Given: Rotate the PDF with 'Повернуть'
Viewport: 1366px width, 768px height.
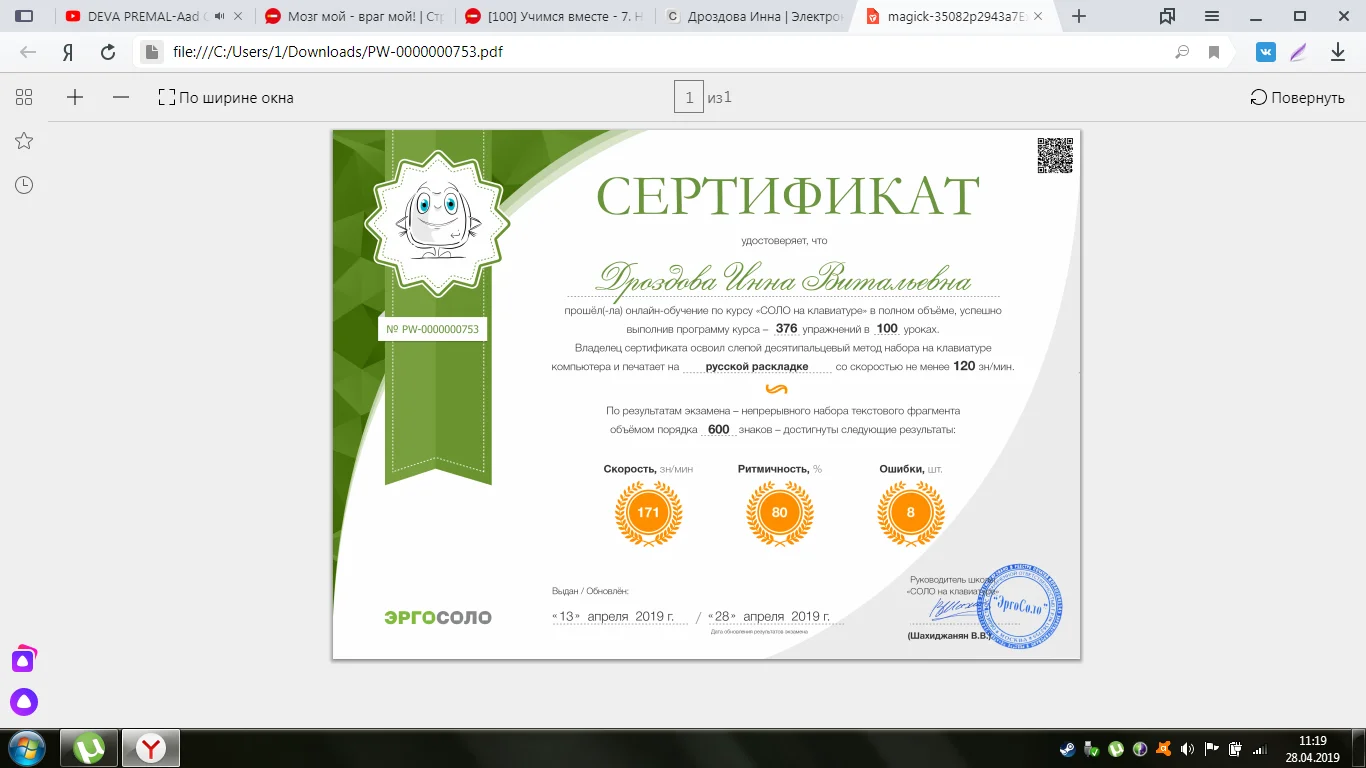Looking at the screenshot, I should point(1298,97).
